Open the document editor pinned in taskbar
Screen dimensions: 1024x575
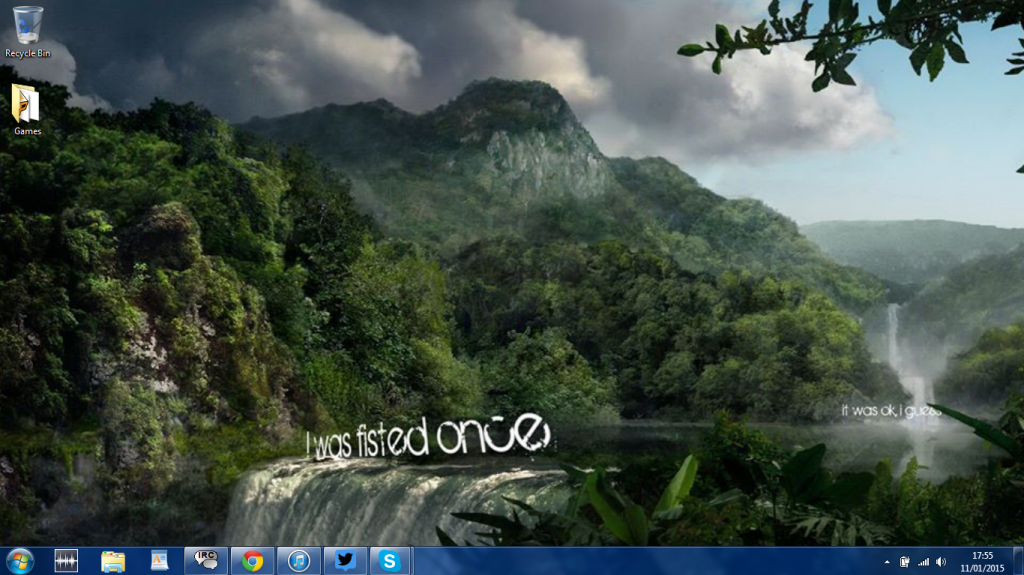pos(159,561)
